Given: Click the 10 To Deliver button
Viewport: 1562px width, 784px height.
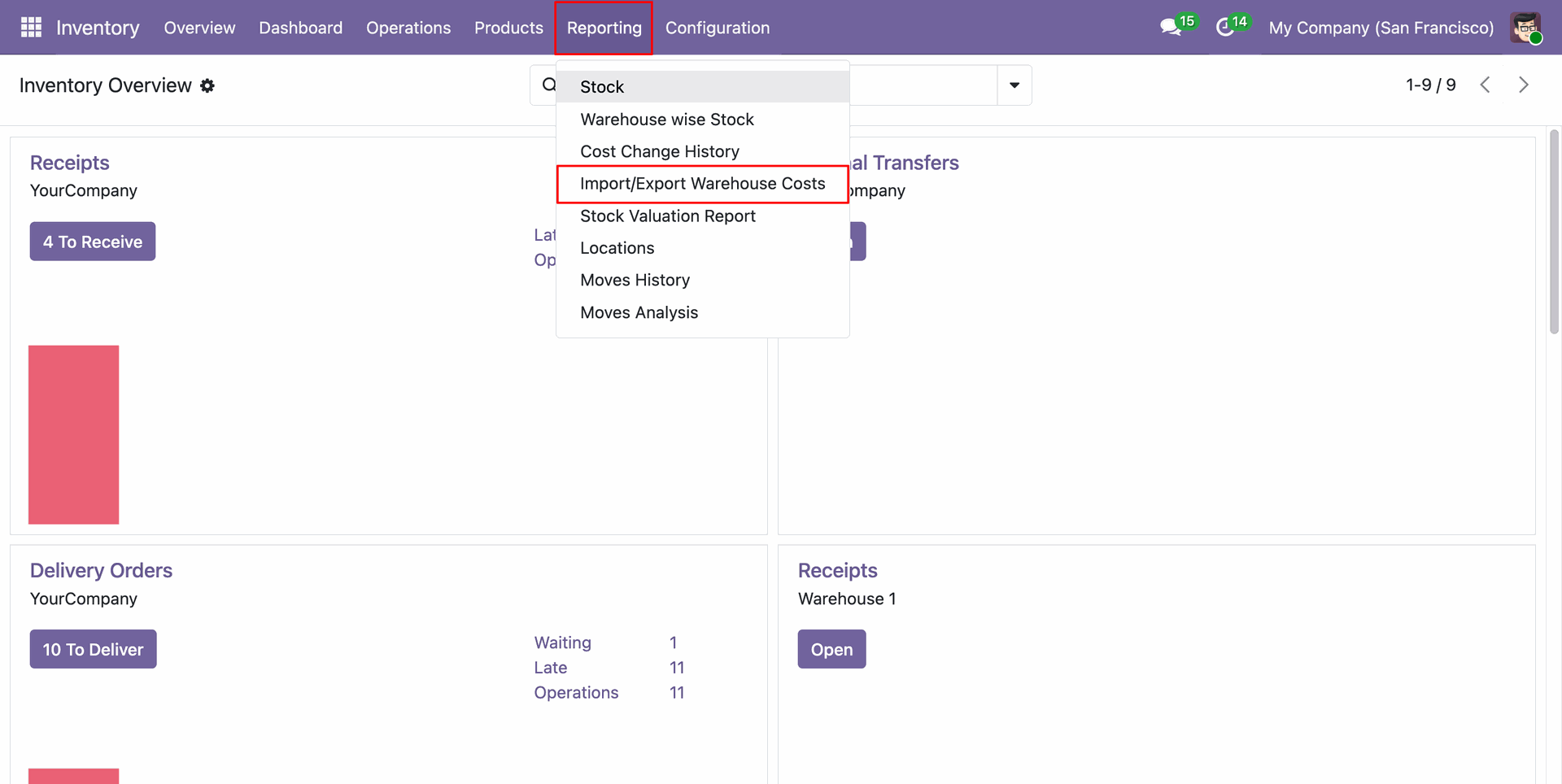Looking at the screenshot, I should pyautogui.click(x=94, y=649).
